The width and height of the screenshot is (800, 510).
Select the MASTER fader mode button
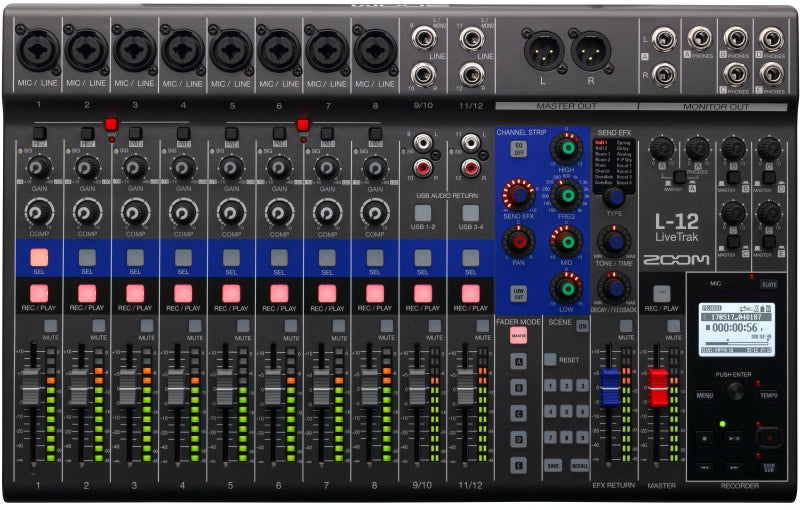tap(518, 336)
